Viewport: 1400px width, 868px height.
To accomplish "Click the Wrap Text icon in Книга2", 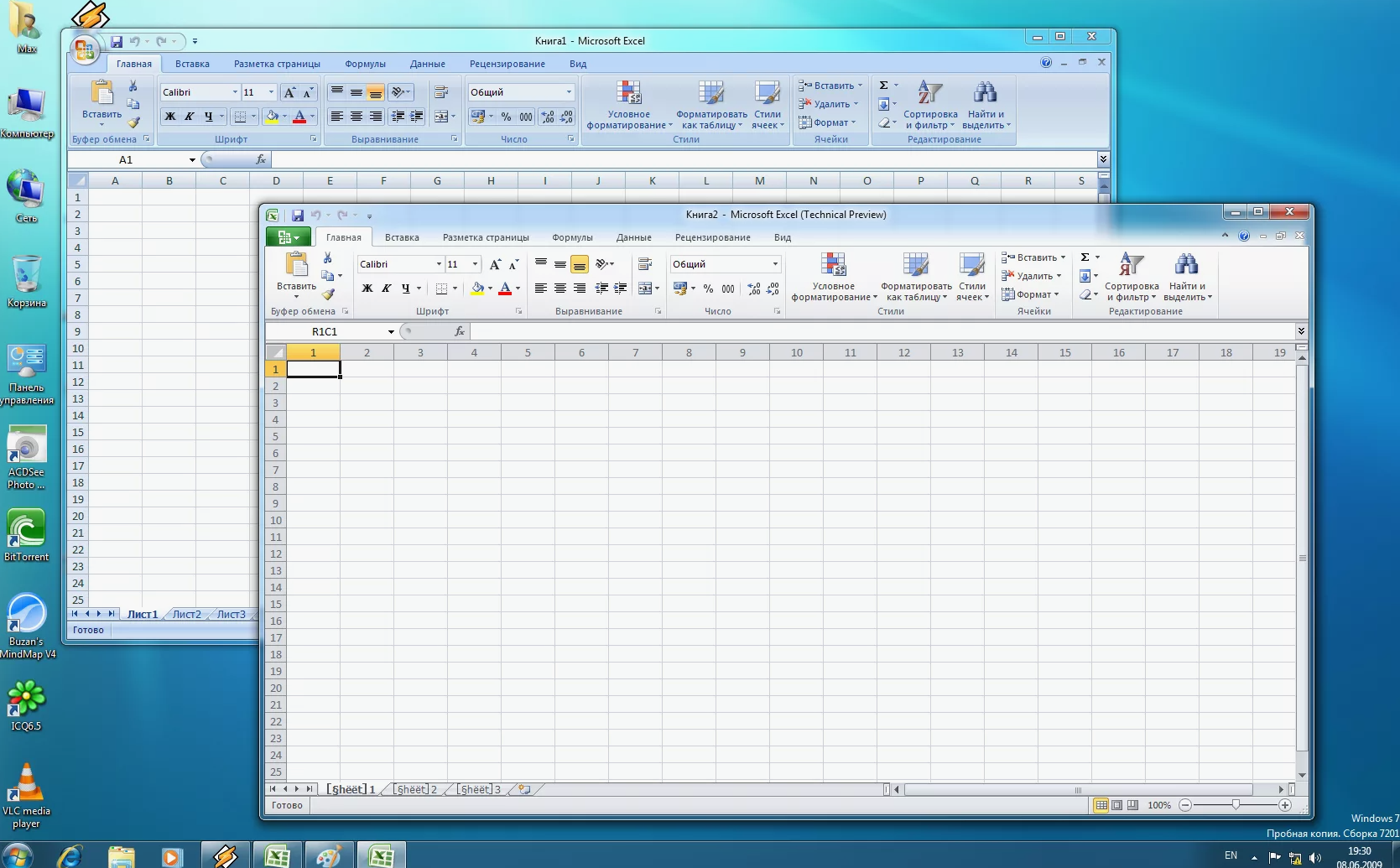I will pyautogui.click(x=645, y=264).
